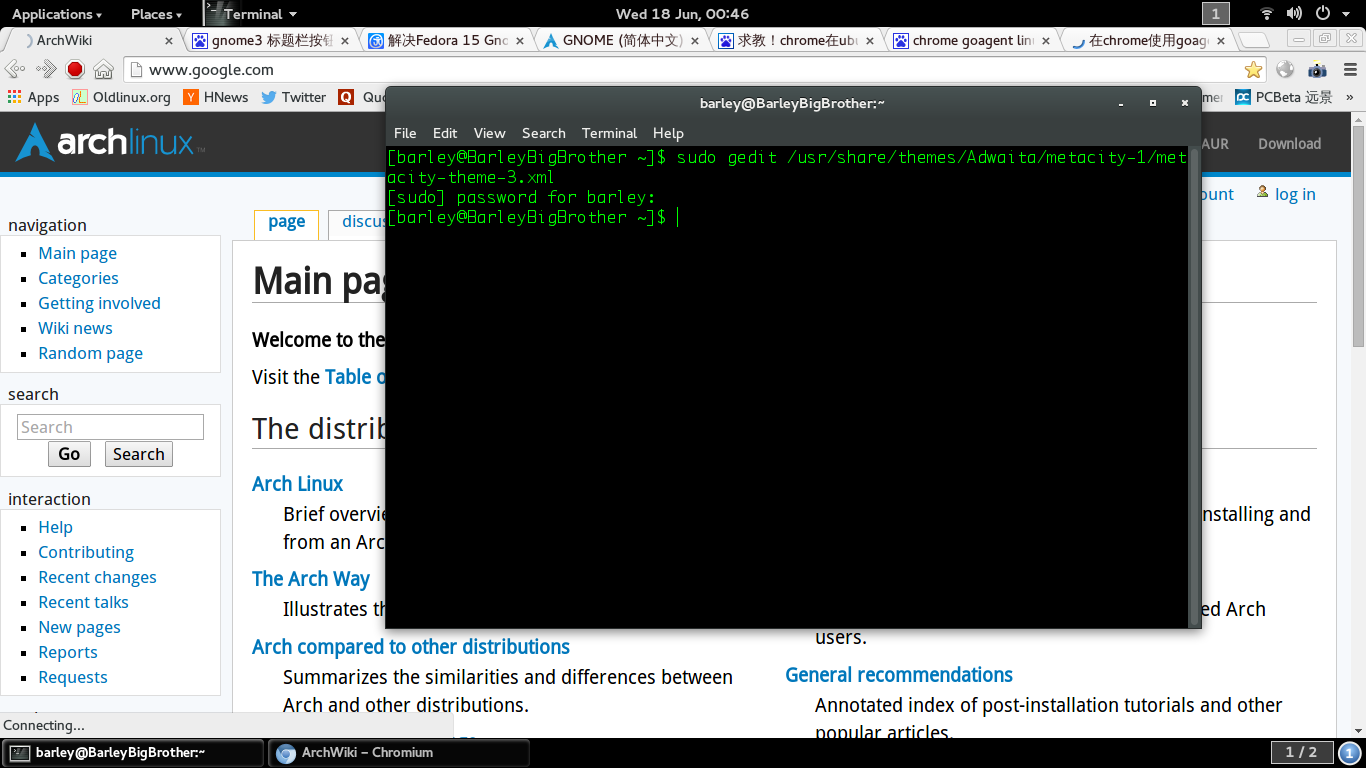Switch to the 求教!chrome tab
The height and width of the screenshot is (768, 1366).
point(798,41)
